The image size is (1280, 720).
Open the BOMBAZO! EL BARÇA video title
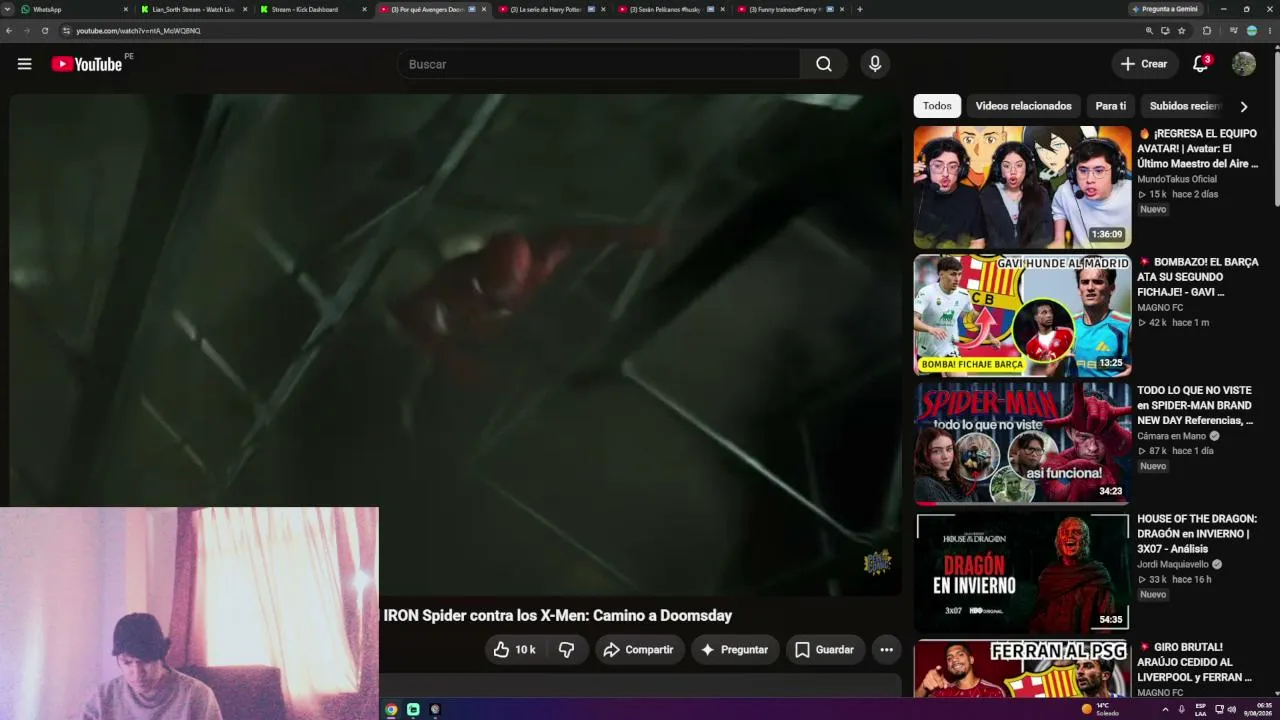click(x=1198, y=277)
